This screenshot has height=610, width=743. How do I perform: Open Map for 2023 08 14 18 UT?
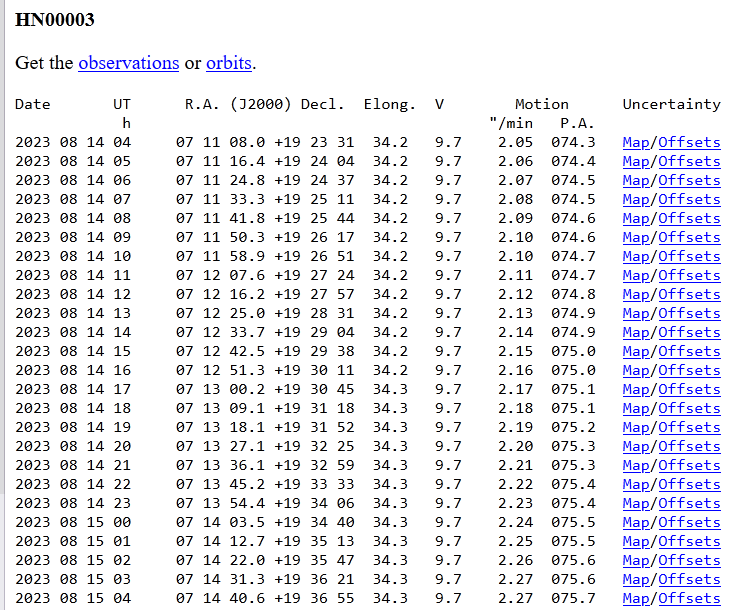coord(635,408)
